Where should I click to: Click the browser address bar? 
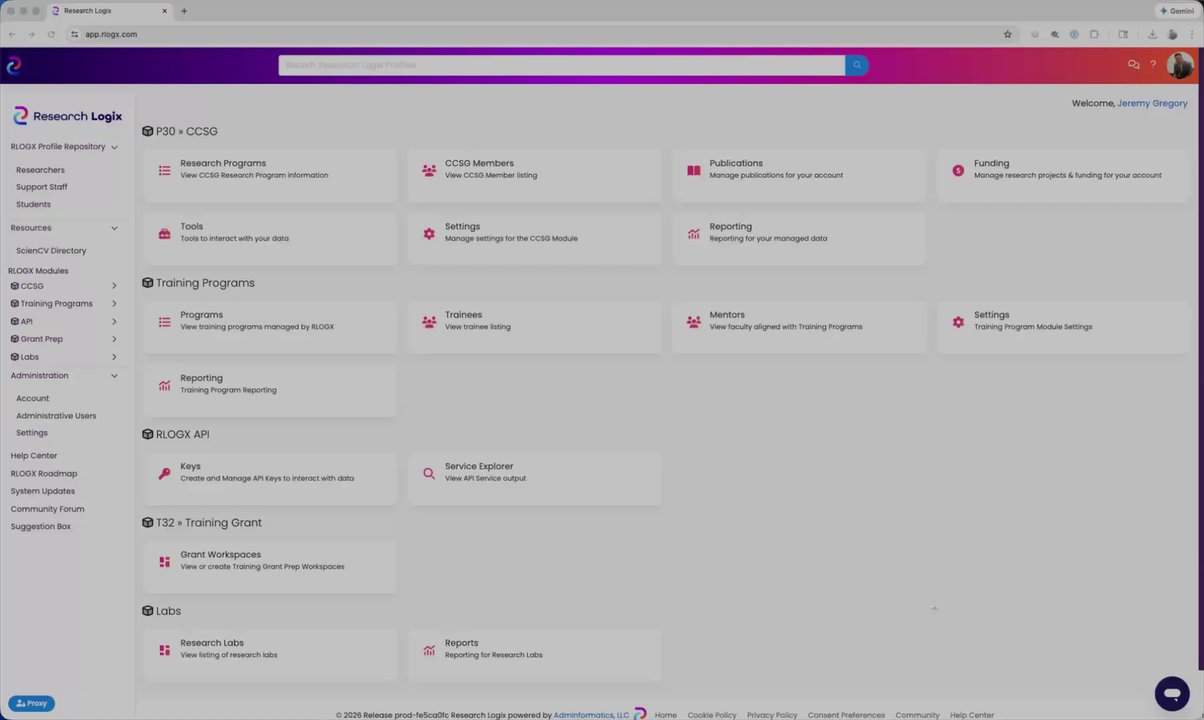540,34
